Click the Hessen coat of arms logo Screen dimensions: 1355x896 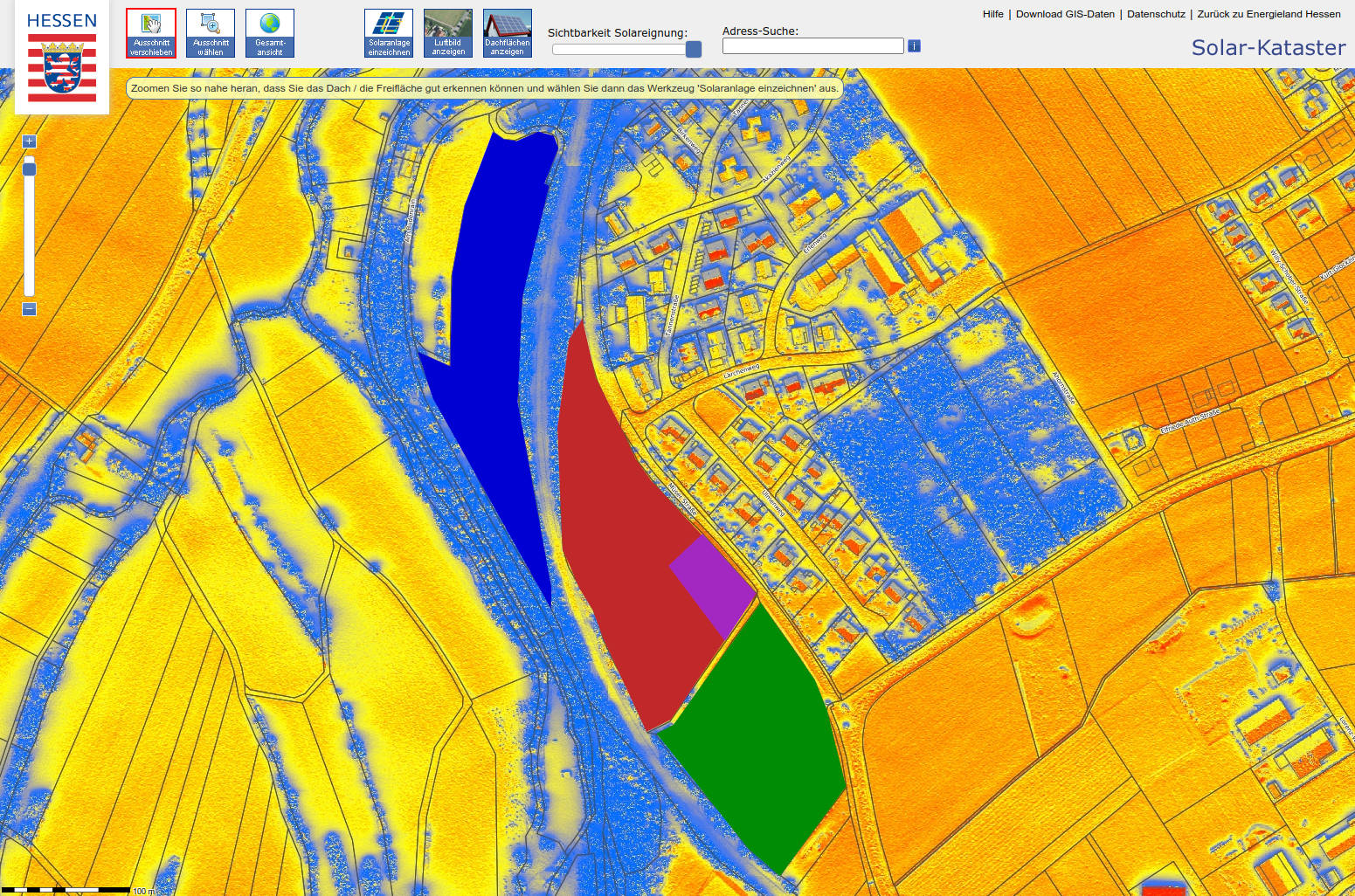[x=62, y=70]
